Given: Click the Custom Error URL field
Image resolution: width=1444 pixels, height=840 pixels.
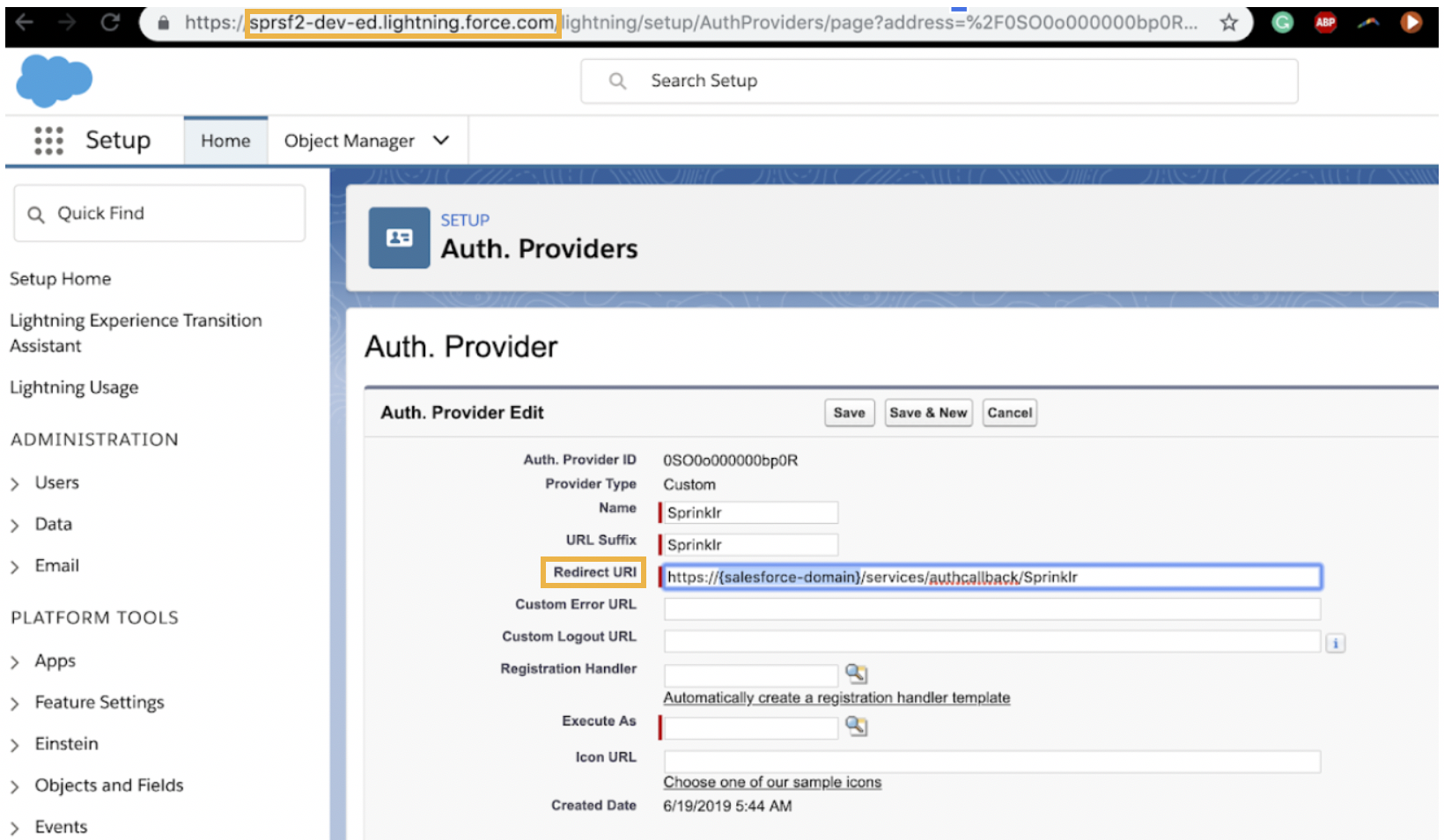Looking at the screenshot, I should [992, 608].
